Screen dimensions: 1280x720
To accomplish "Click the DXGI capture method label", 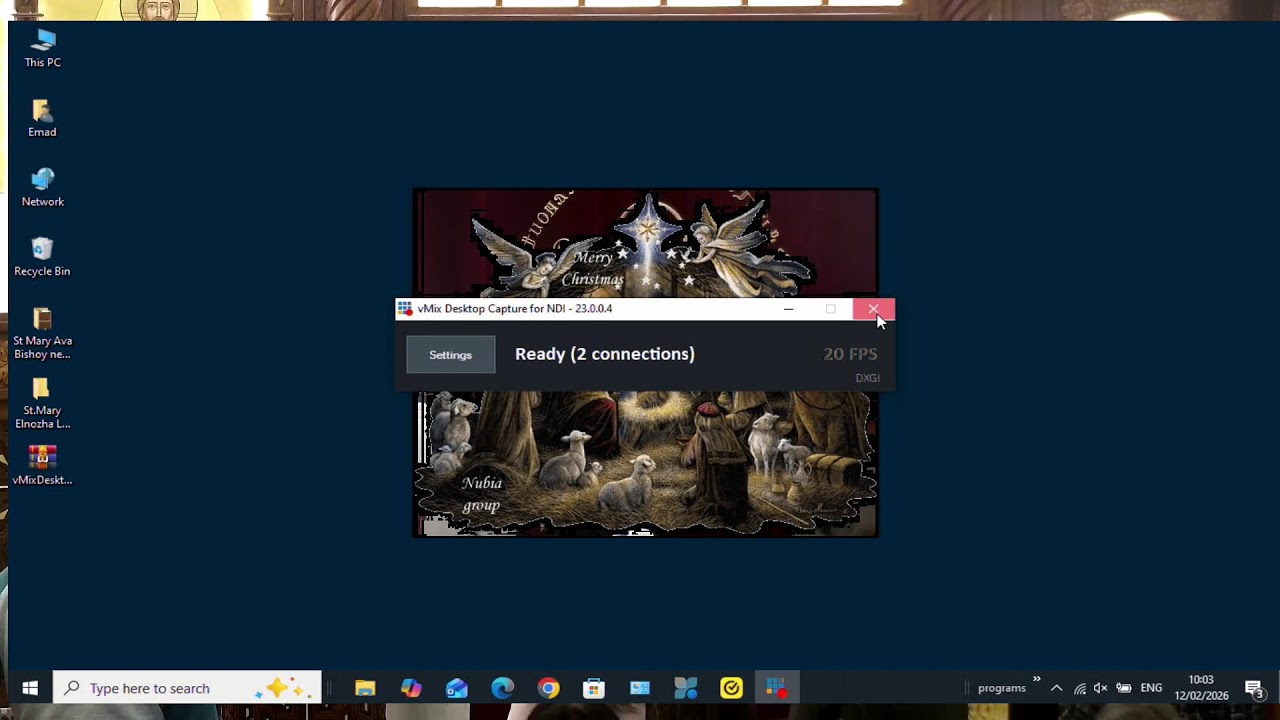I will point(867,378).
